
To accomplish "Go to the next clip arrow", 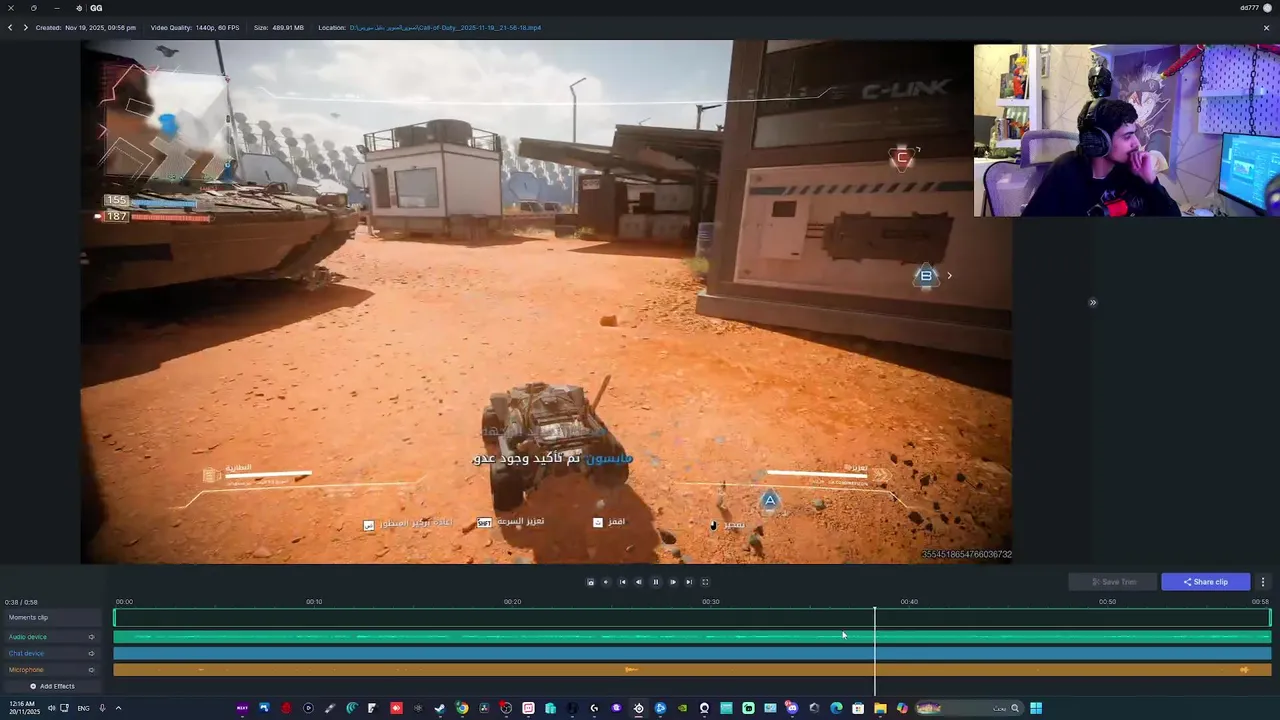I will pyautogui.click(x=25, y=28).
